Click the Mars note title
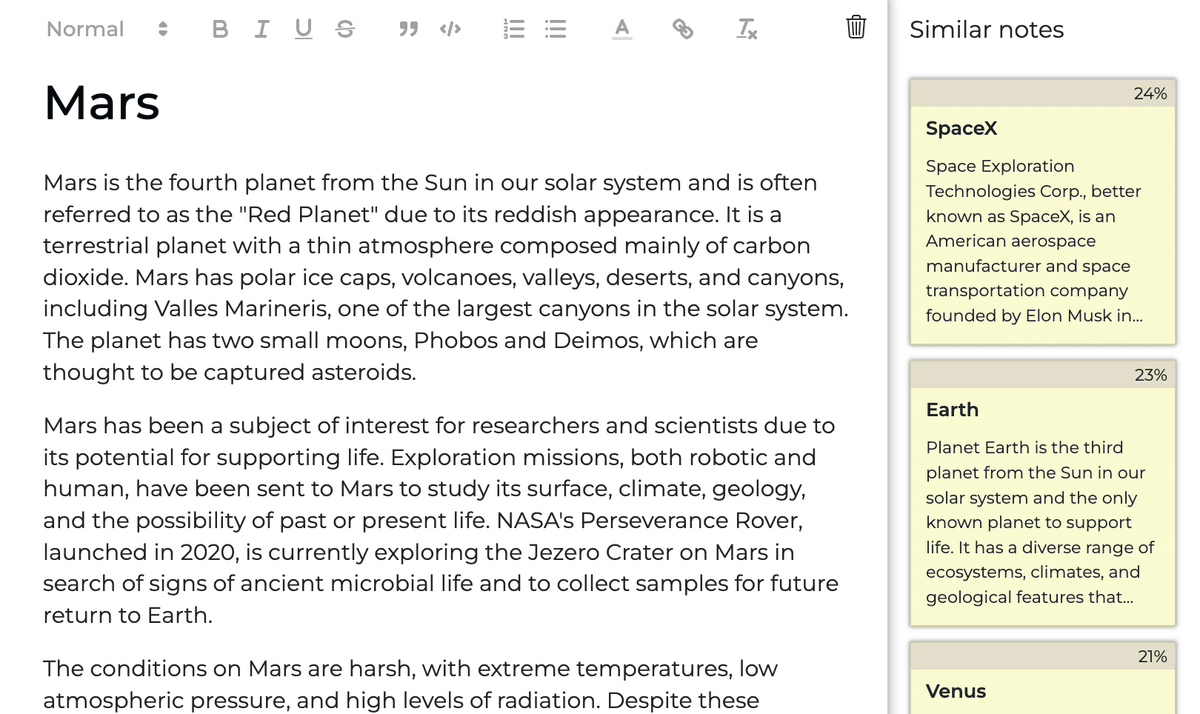Image resolution: width=1200 pixels, height=714 pixels. (x=102, y=102)
